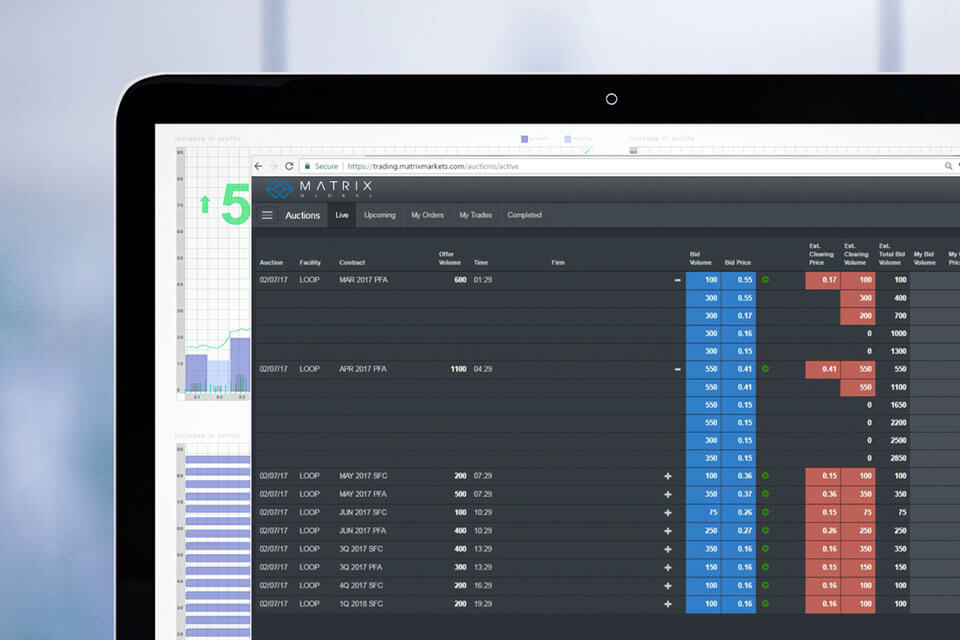Toggle the green bid status on JUN 2017 SFC row

(766, 512)
